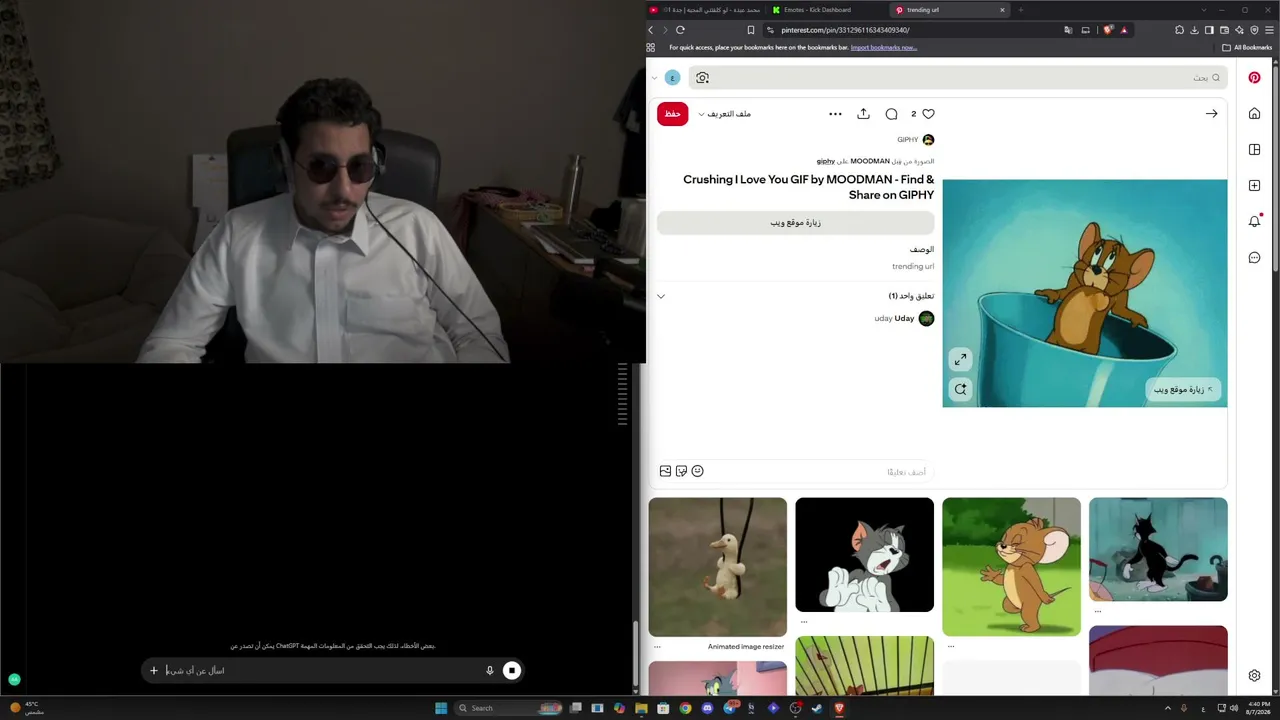Open Pinterest boards icon in sidebar
Screen dimensions: 1280x720
[x=1254, y=150]
